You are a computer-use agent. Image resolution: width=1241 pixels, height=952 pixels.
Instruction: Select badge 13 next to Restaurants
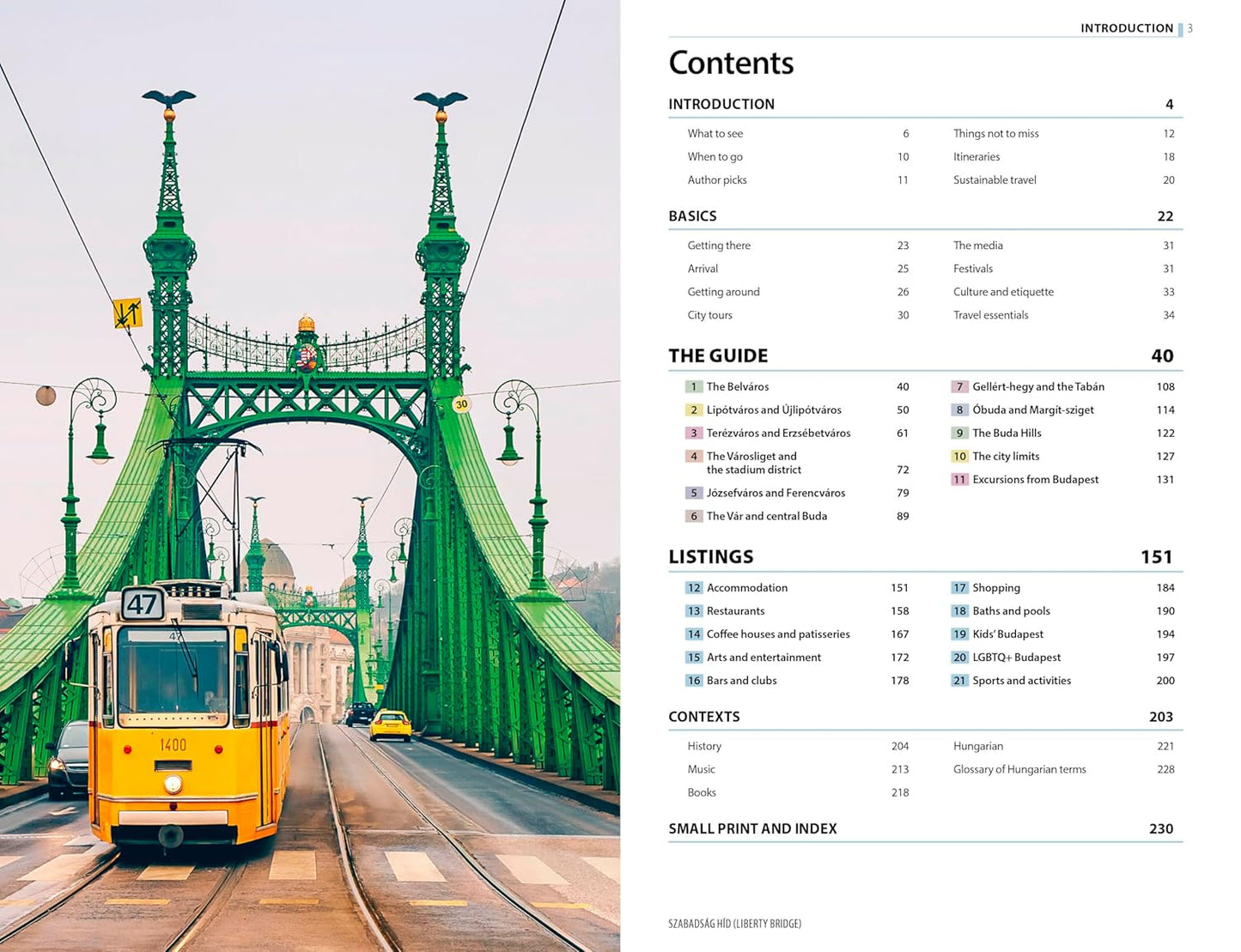click(x=693, y=610)
